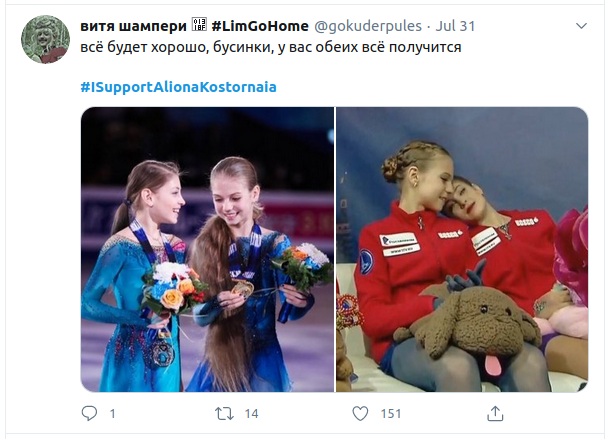Open the left podium photo with medals
The width and height of the screenshot is (609, 439).
click(x=207, y=249)
